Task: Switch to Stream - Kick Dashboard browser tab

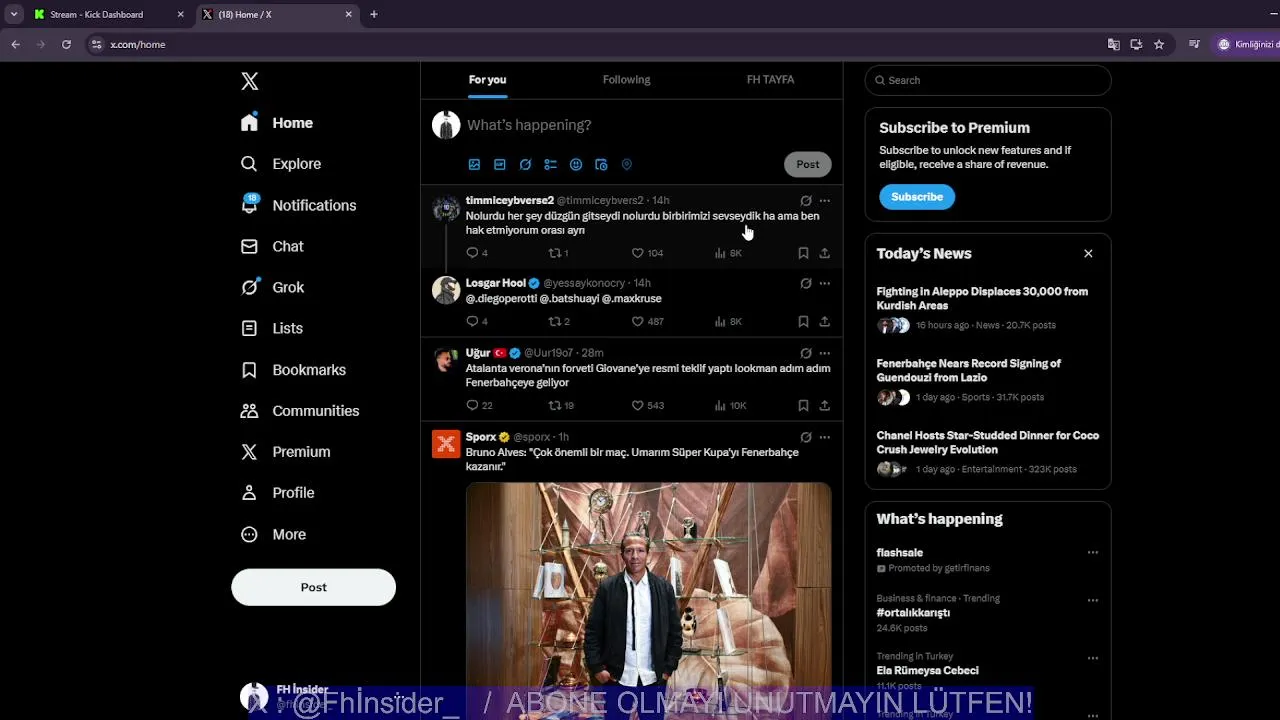Action: pos(108,14)
